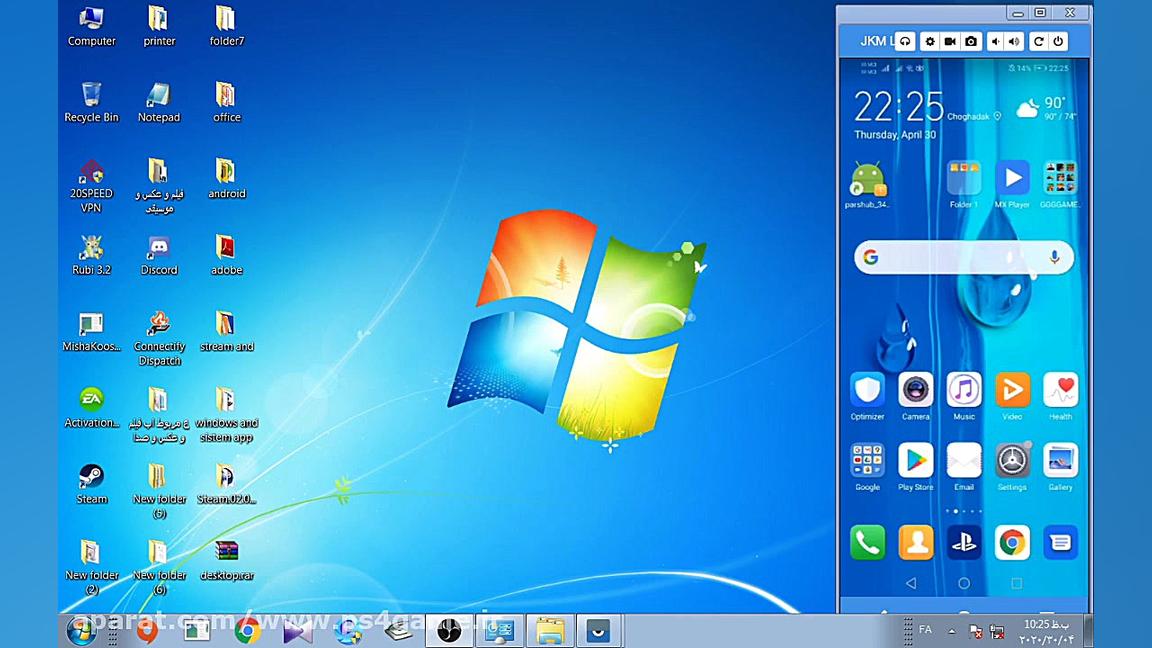Select the Notepad desktop shortcut

[x=159, y=102]
